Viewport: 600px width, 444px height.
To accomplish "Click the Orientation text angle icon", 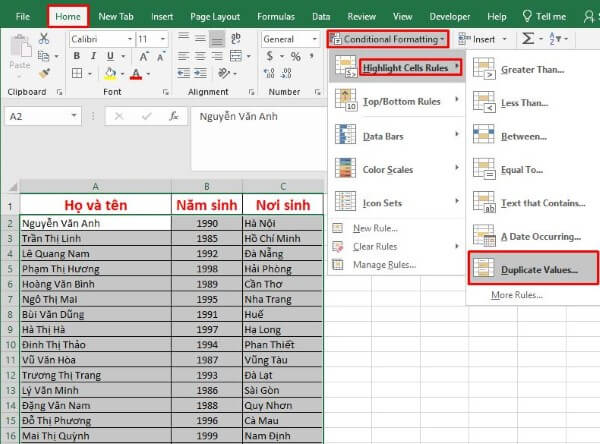I will [x=224, y=73].
